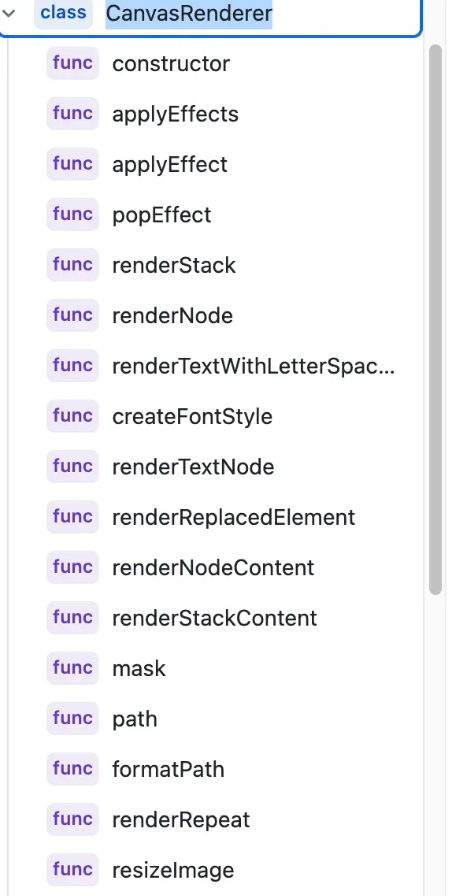
Task: Select renderStackContent in the symbol list
Action: click(x=214, y=618)
